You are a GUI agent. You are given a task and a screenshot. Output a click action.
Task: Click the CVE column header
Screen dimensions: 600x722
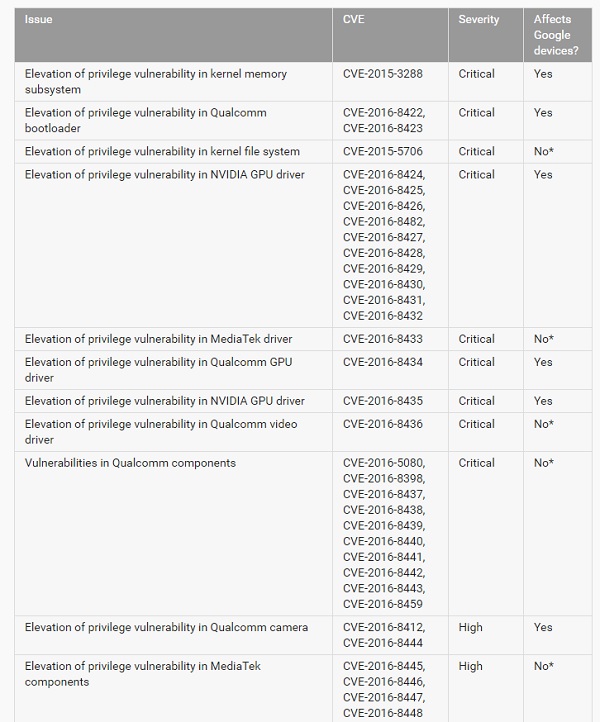[353, 19]
